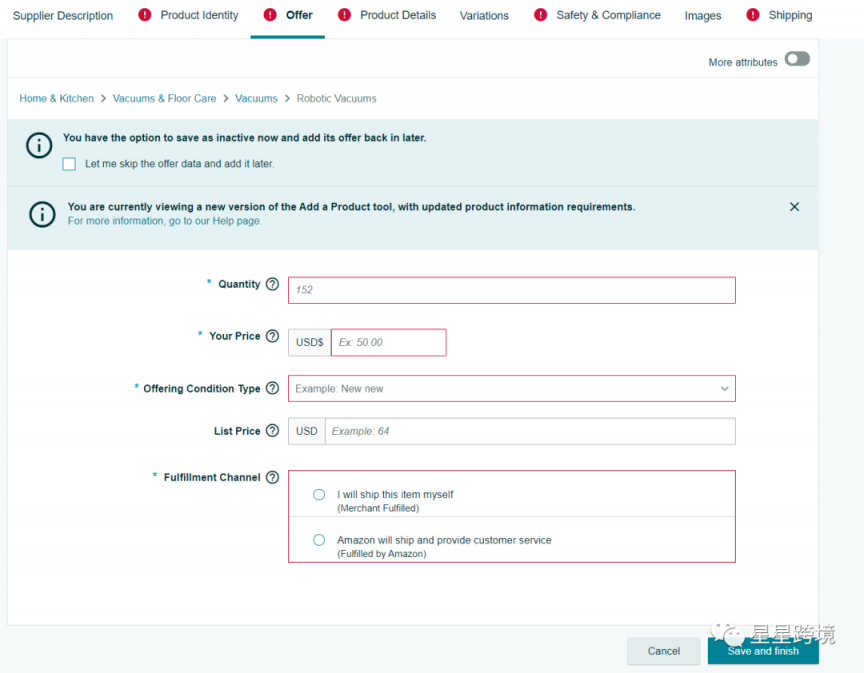The image size is (864, 673).
Task: Switch to the Product Identity tab
Action: pos(199,15)
